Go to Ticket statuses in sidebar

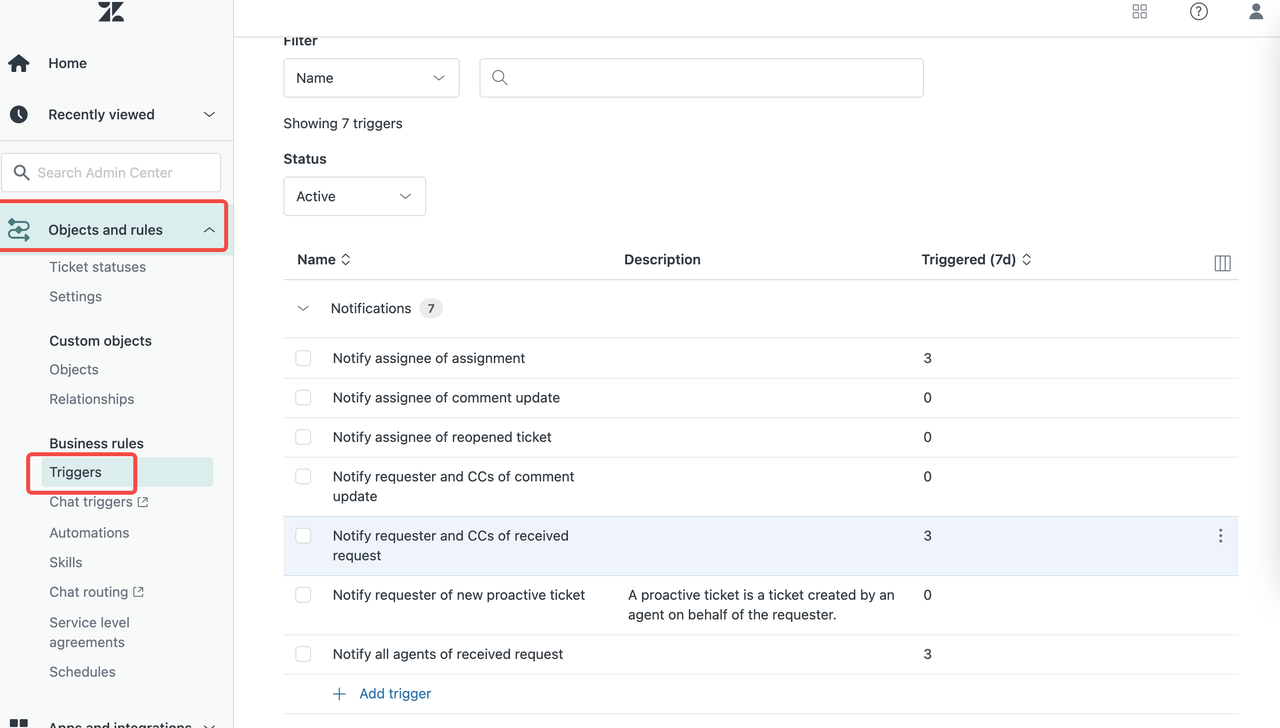pos(97,267)
